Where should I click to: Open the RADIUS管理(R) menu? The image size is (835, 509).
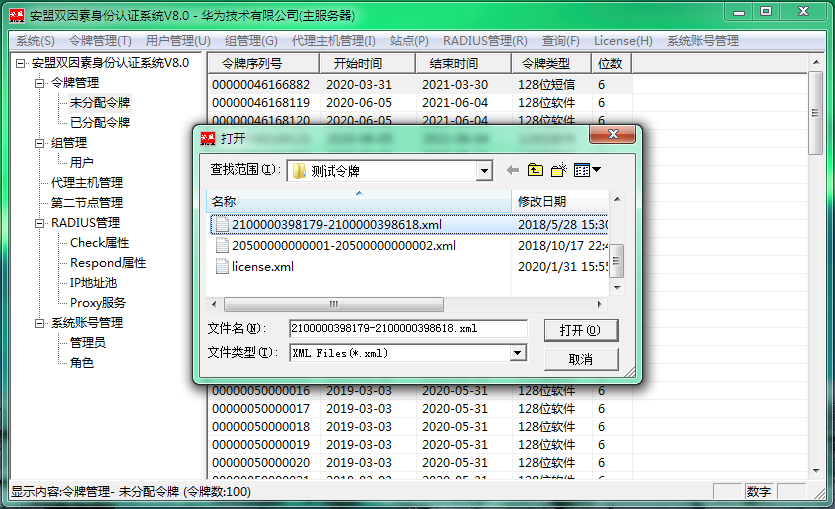485,41
